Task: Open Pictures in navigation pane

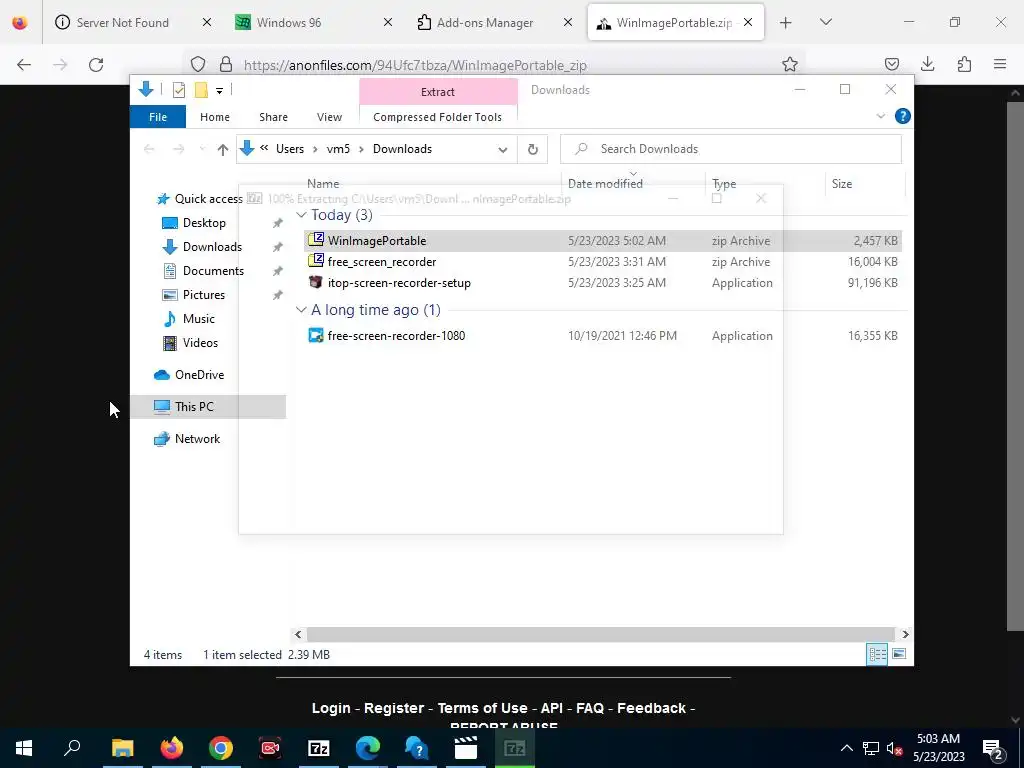Action: (x=193, y=295)
